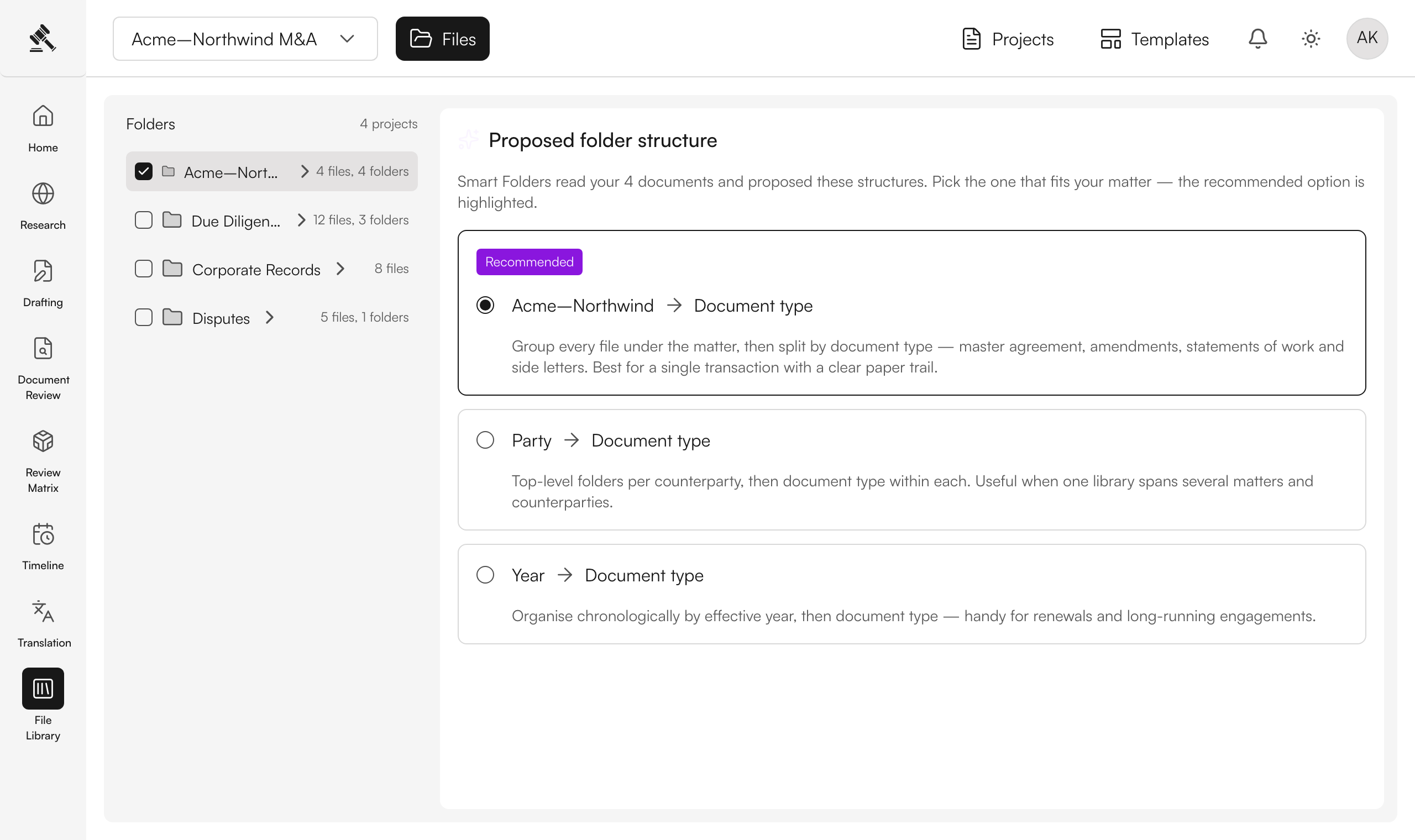1415x840 pixels.
Task: Click the Templates layout icon
Action: [x=1110, y=39]
